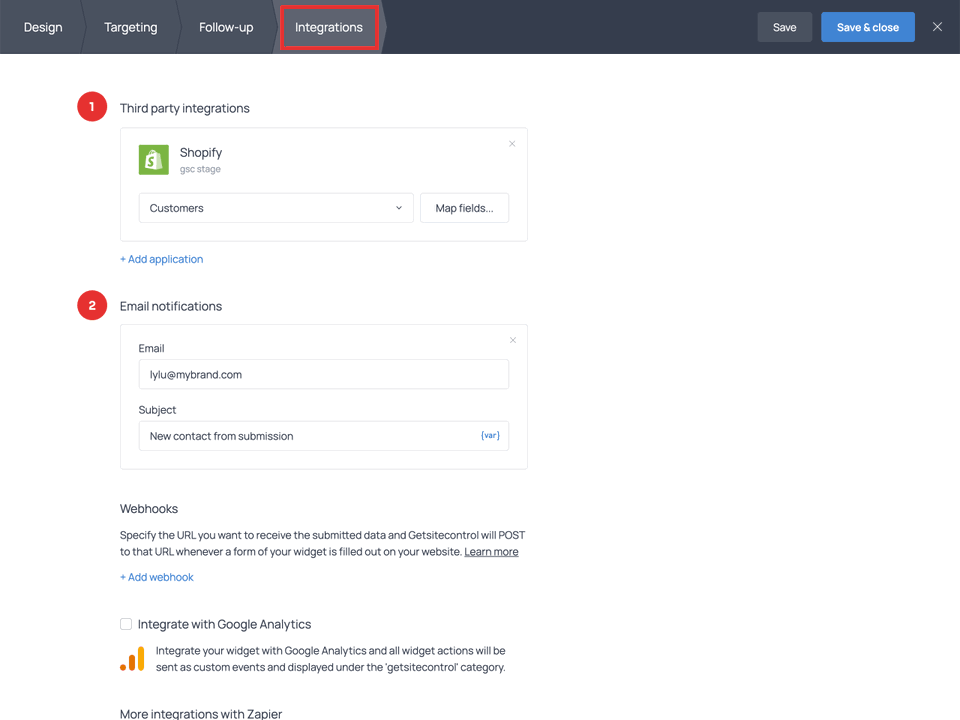This screenshot has width=960, height=720.
Task: Click the Shopify integration icon
Action: coord(153,159)
